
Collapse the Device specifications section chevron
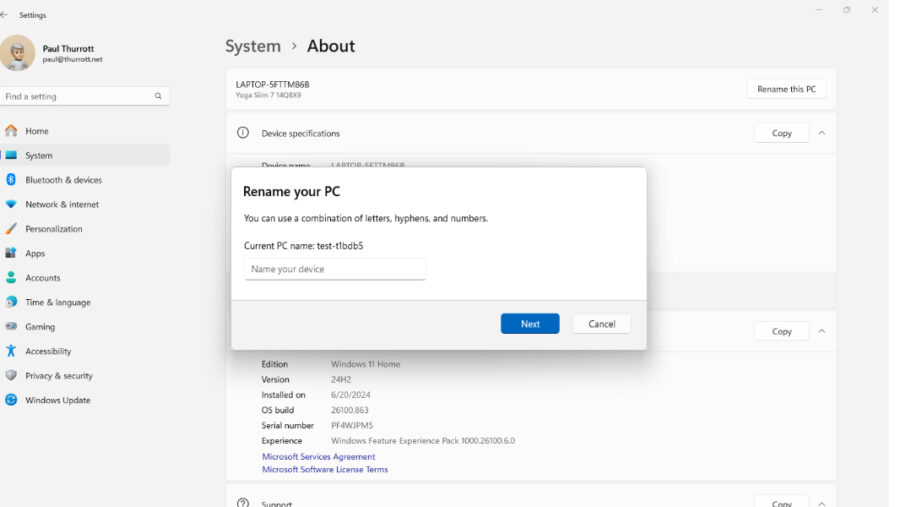tap(821, 133)
